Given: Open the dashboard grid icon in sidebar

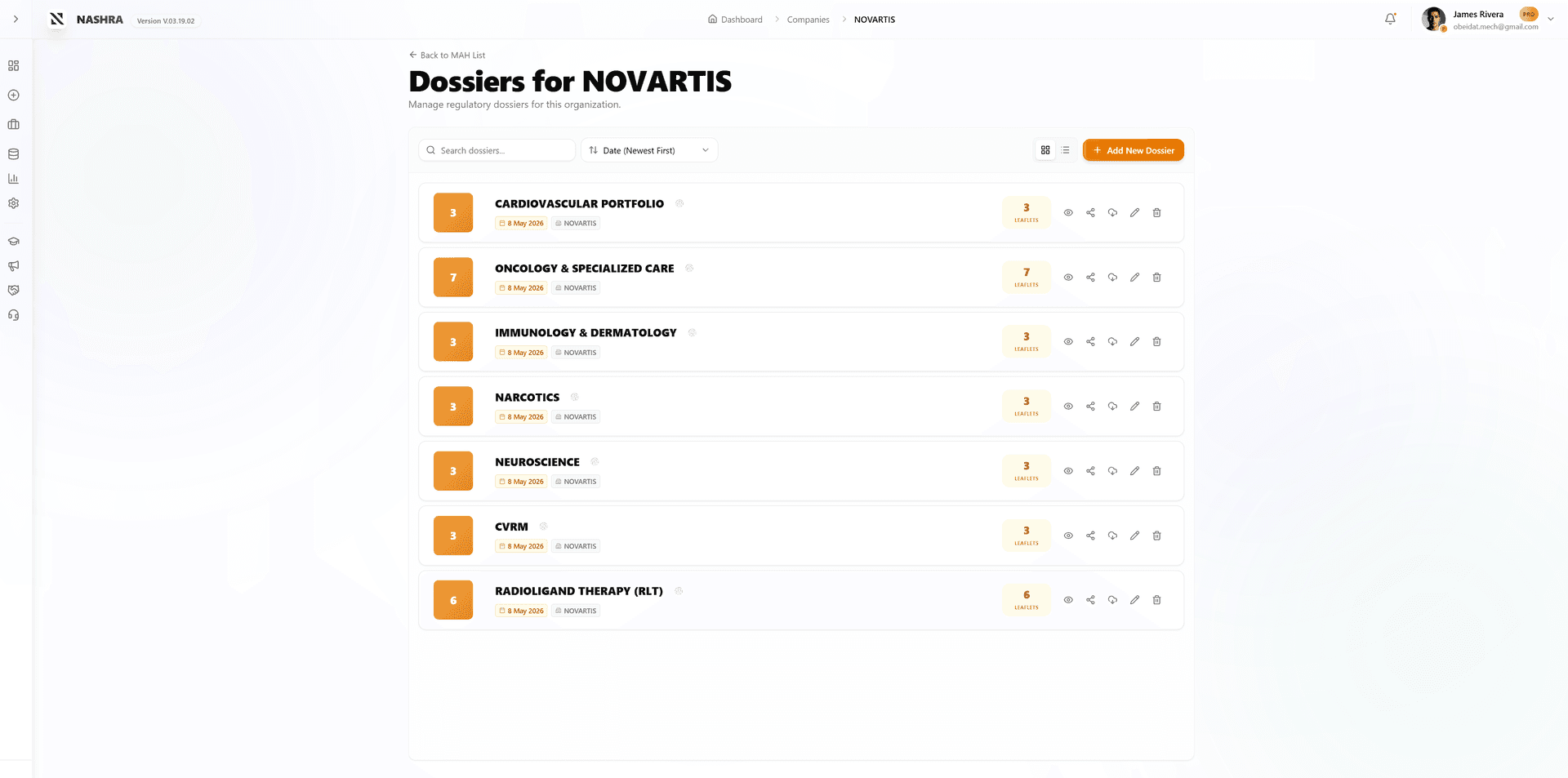Looking at the screenshot, I should coord(14,65).
